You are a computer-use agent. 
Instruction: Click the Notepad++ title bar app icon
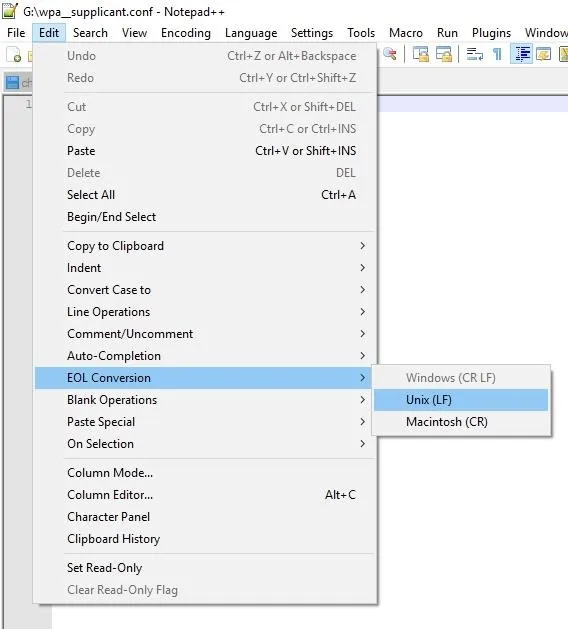pos(10,11)
